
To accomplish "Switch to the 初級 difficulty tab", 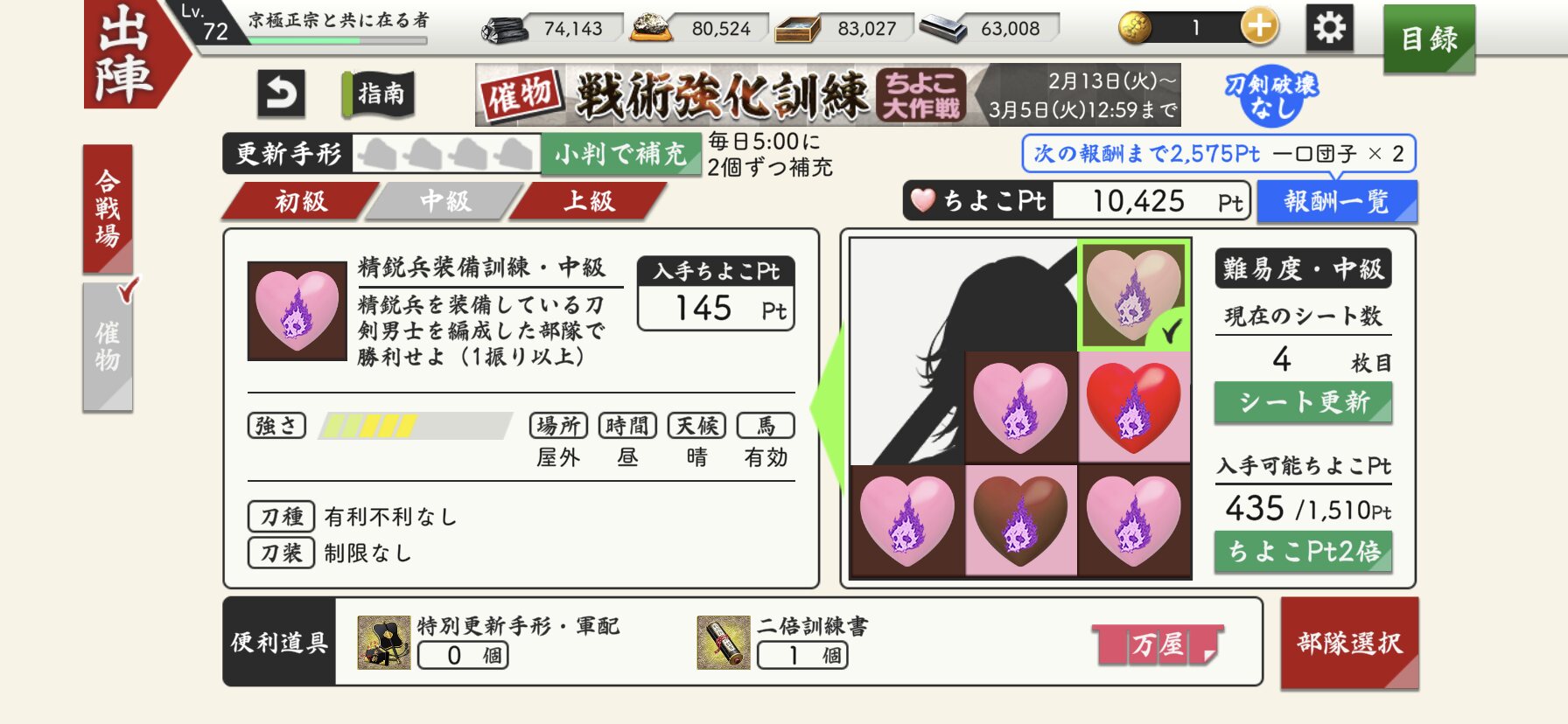I will coord(301,201).
